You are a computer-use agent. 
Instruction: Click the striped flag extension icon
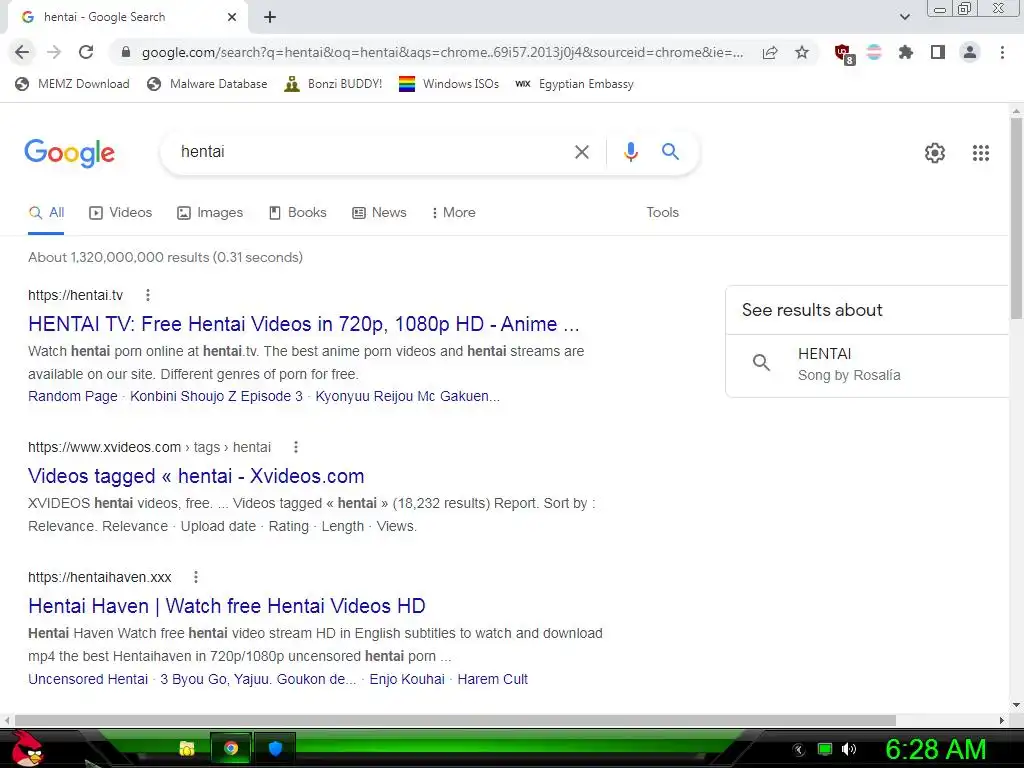874,52
